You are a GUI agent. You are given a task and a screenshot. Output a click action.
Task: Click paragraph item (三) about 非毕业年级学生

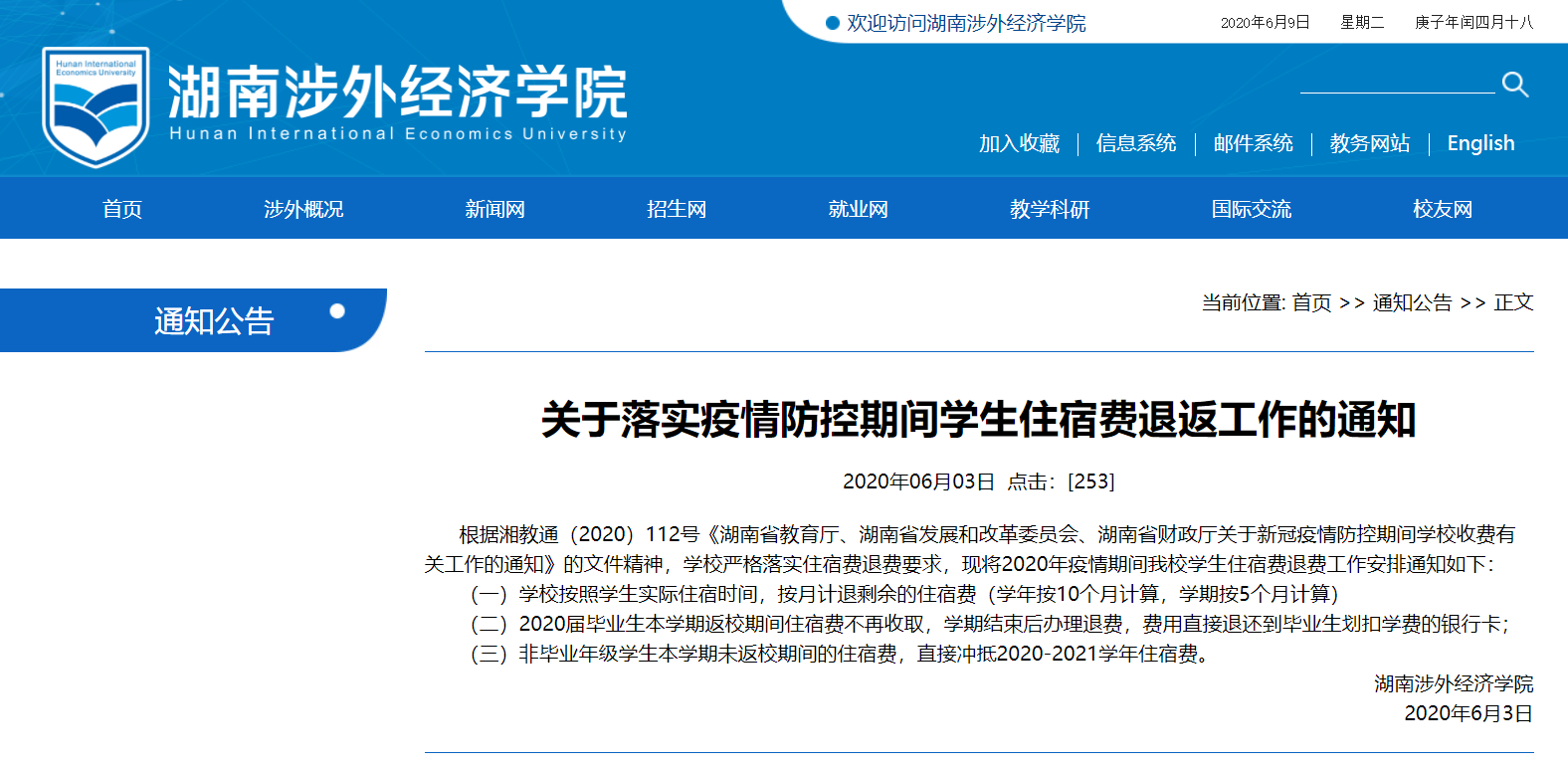click(840, 654)
